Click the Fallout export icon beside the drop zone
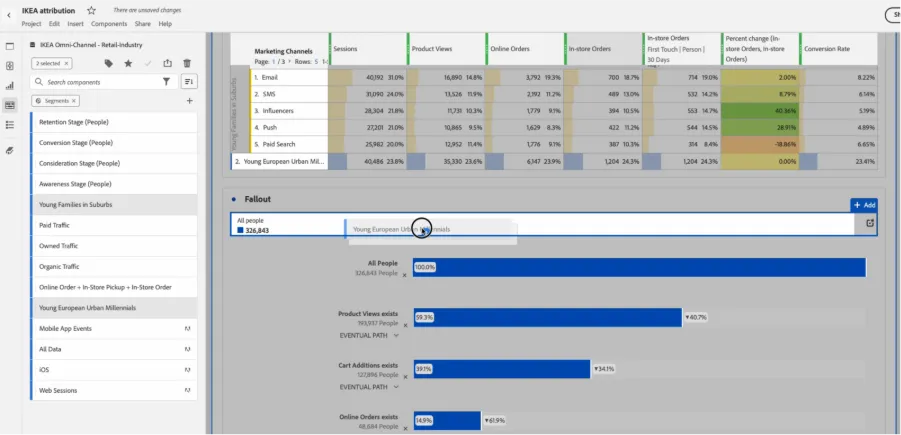The width and height of the screenshot is (901, 435). pos(869,224)
